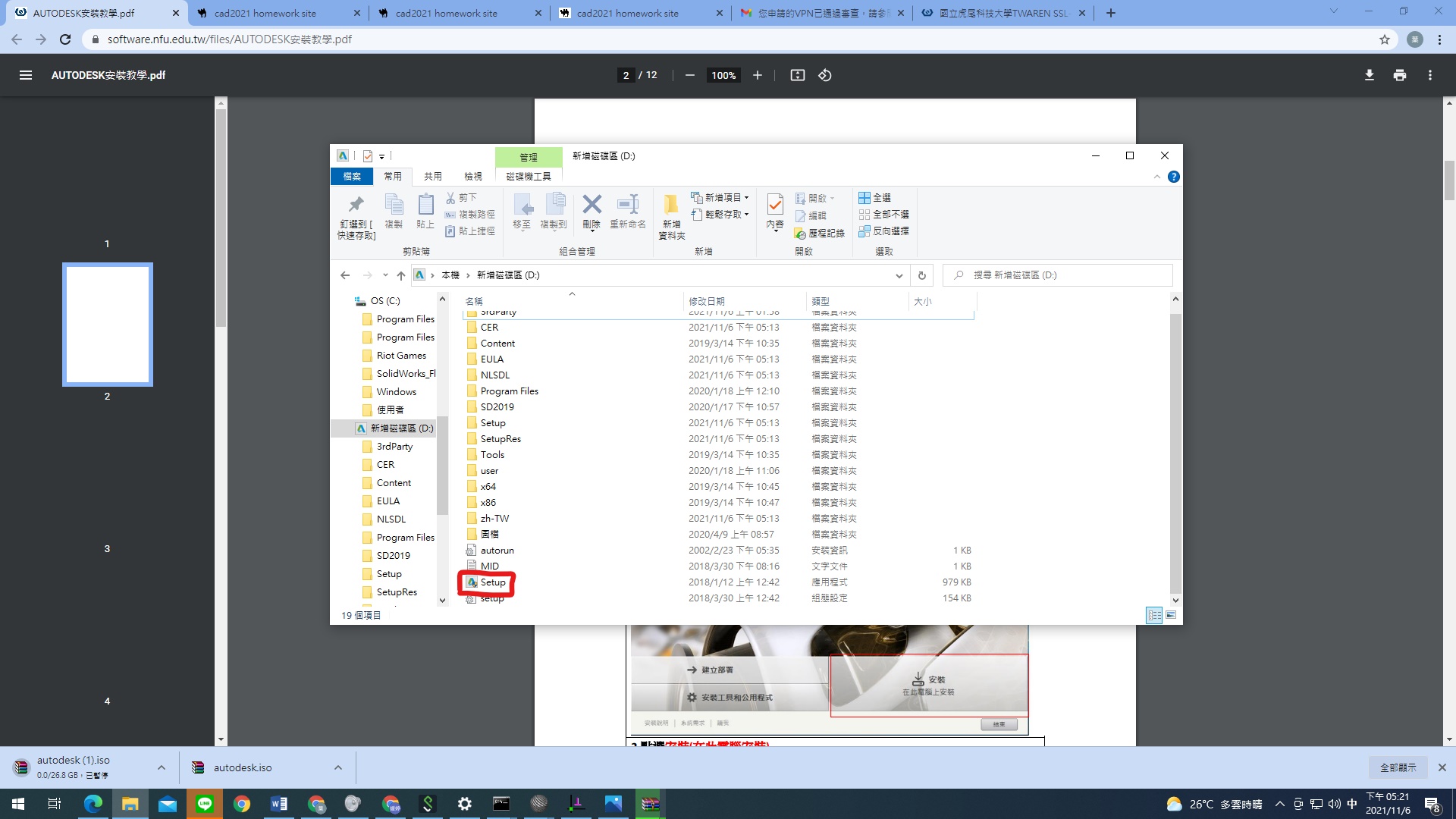Image resolution: width=1456 pixels, height=819 pixels.
Task: Open PDF viewer more actions menu
Action: pyautogui.click(x=1429, y=75)
